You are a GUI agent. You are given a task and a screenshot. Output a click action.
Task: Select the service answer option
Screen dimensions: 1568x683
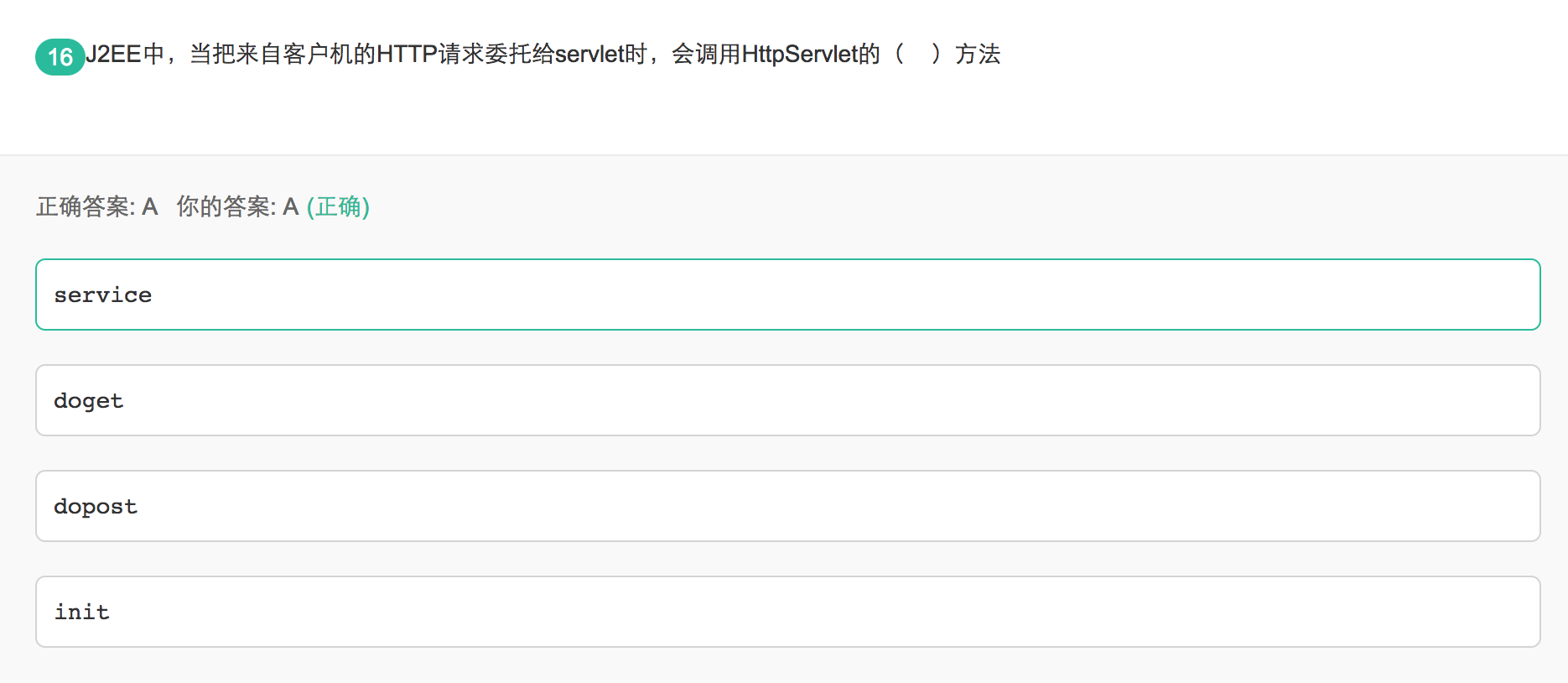pyautogui.click(x=787, y=295)
